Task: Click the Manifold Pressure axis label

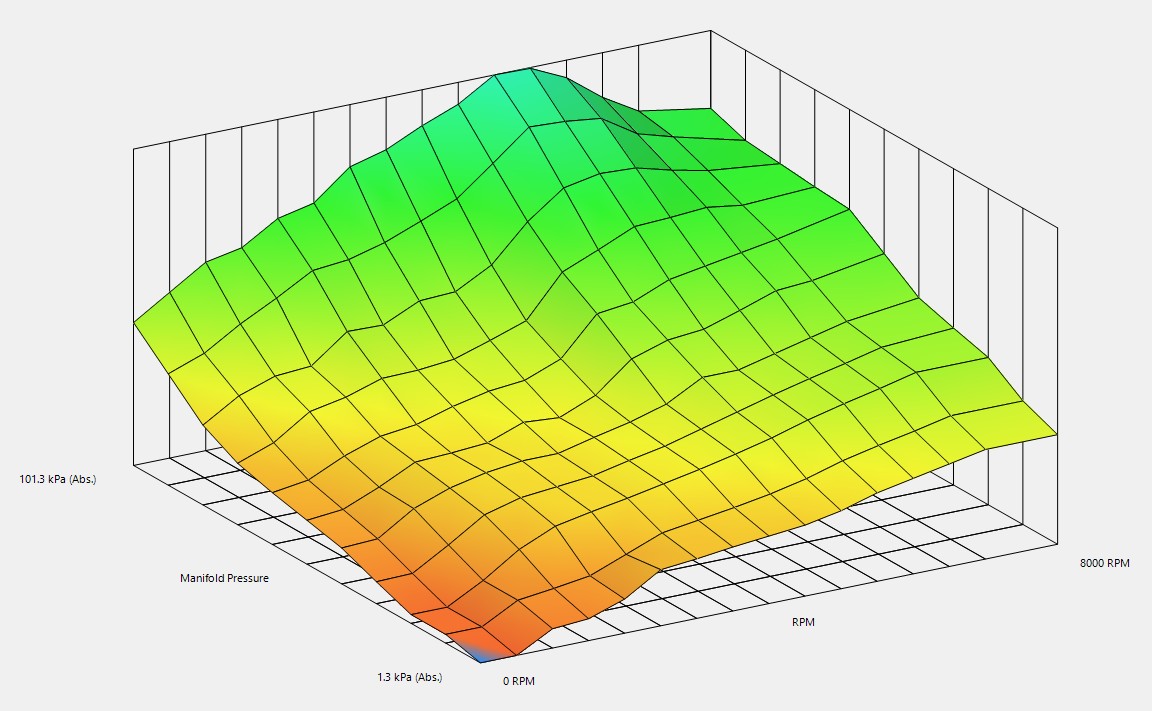Action: coord(224,578)
